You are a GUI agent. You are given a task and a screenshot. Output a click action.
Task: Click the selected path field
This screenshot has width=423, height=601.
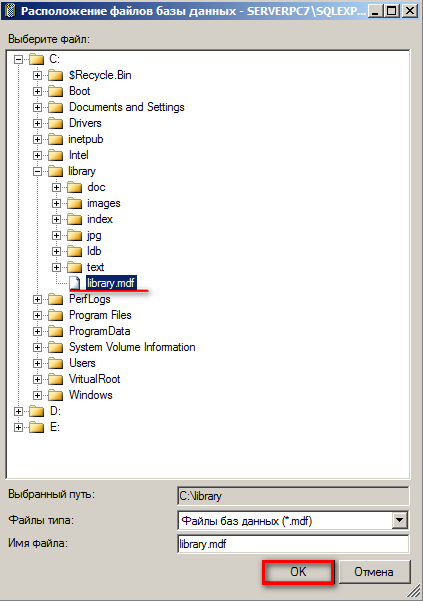point(293,496)
